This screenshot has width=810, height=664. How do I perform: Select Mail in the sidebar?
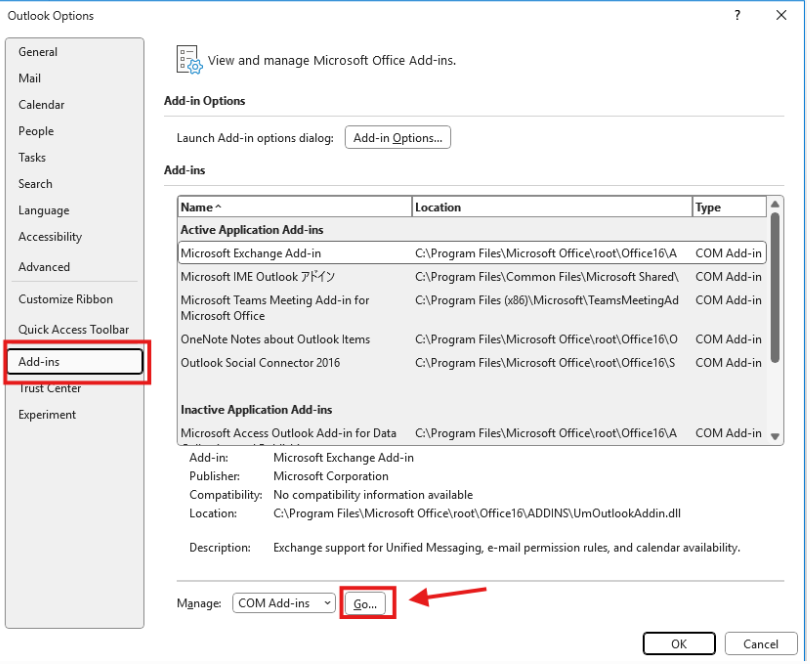click(29, 79)
